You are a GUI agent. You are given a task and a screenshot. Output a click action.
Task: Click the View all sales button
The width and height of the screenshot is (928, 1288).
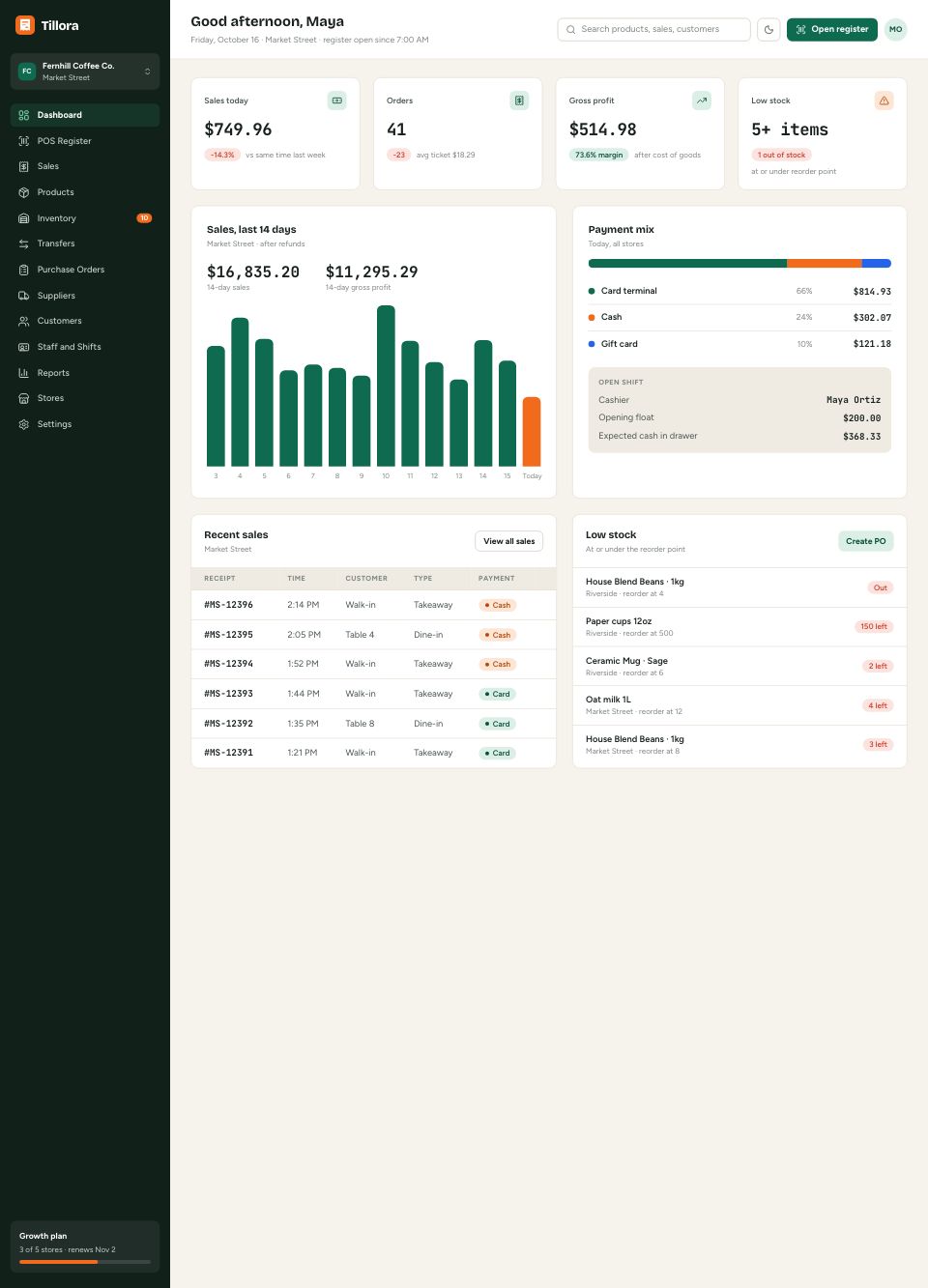[x=508, y=541]
